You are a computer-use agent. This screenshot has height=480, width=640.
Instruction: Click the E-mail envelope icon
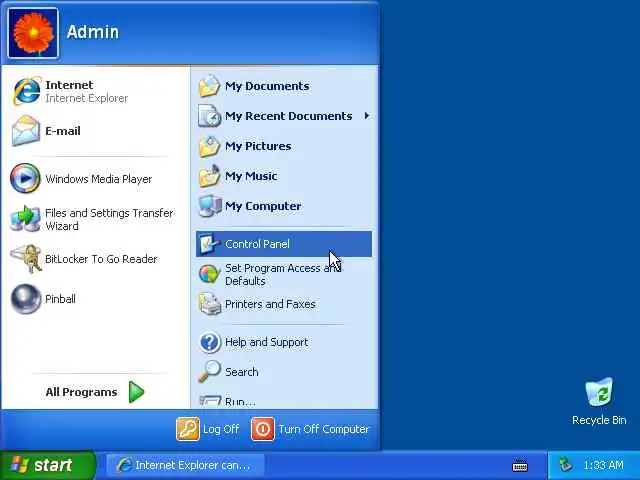(26, 131)
